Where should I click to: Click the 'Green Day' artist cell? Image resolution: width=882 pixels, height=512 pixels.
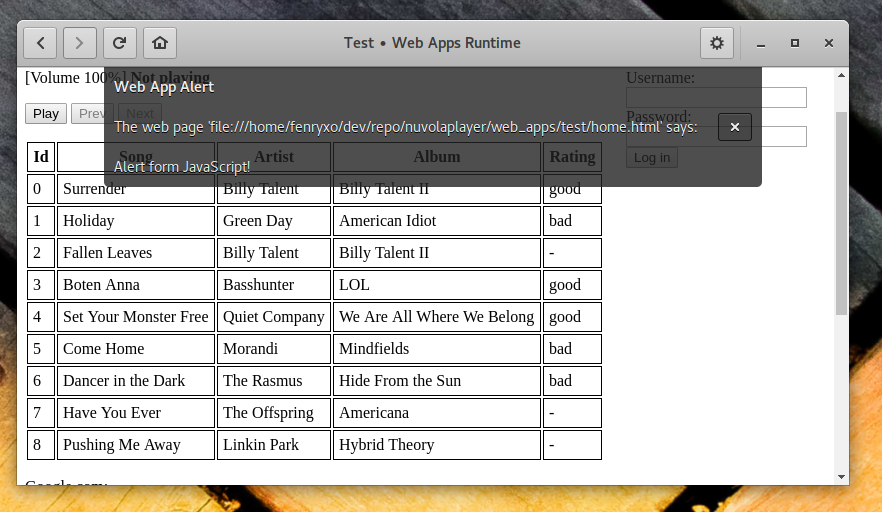(274, 221)
